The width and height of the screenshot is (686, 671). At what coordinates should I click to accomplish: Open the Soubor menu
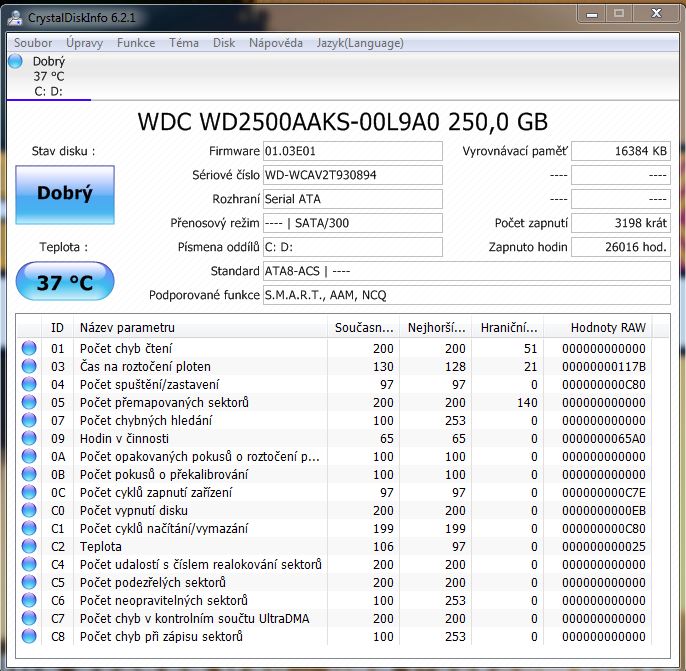[33, 43]
